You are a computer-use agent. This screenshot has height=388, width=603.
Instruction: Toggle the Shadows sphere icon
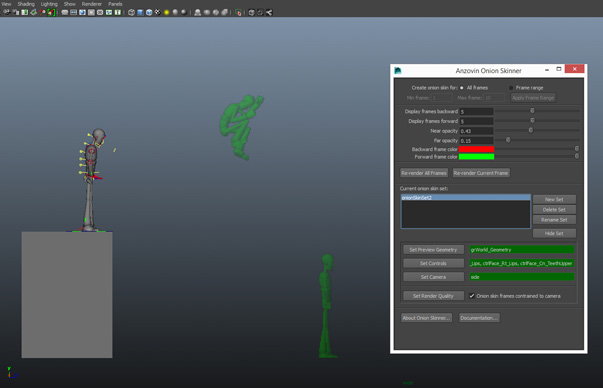pos(175,12)
